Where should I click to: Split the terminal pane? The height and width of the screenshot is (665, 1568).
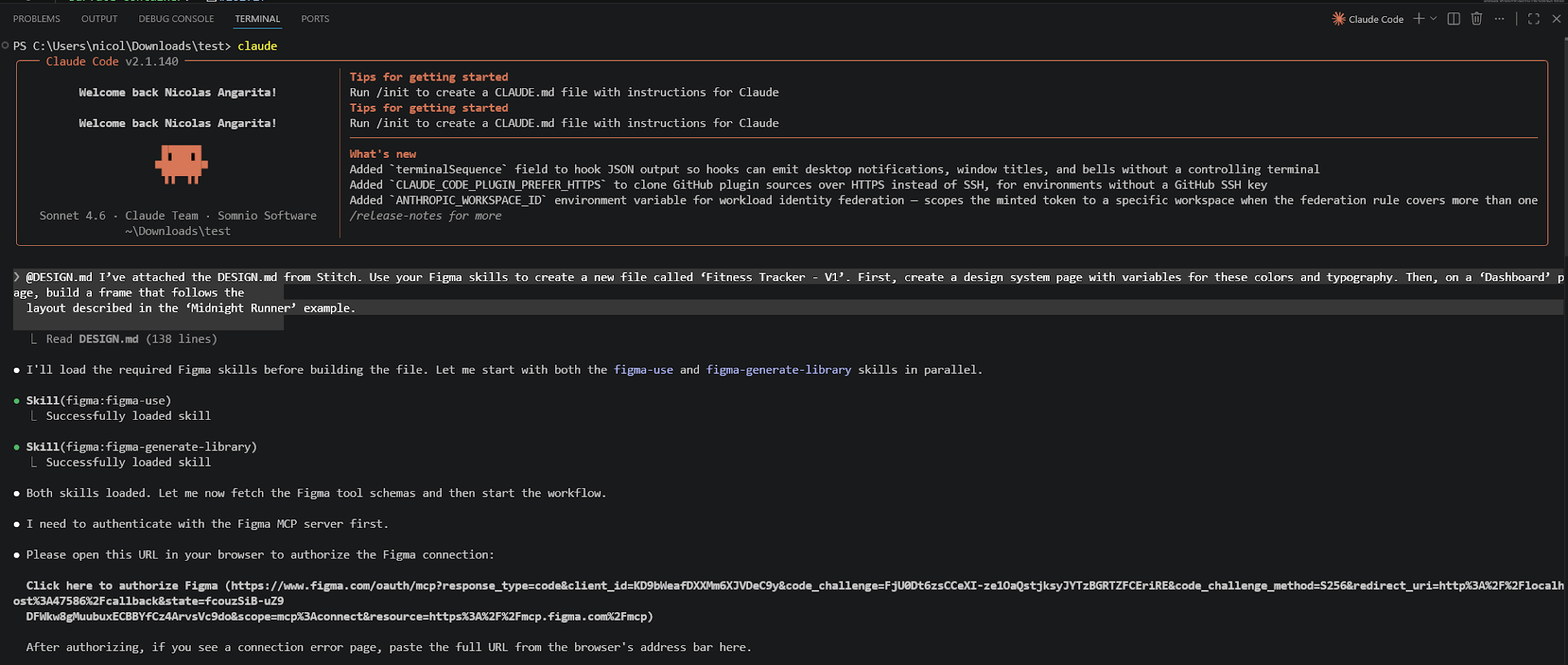pyautogui.click(x=1453, y=19)
